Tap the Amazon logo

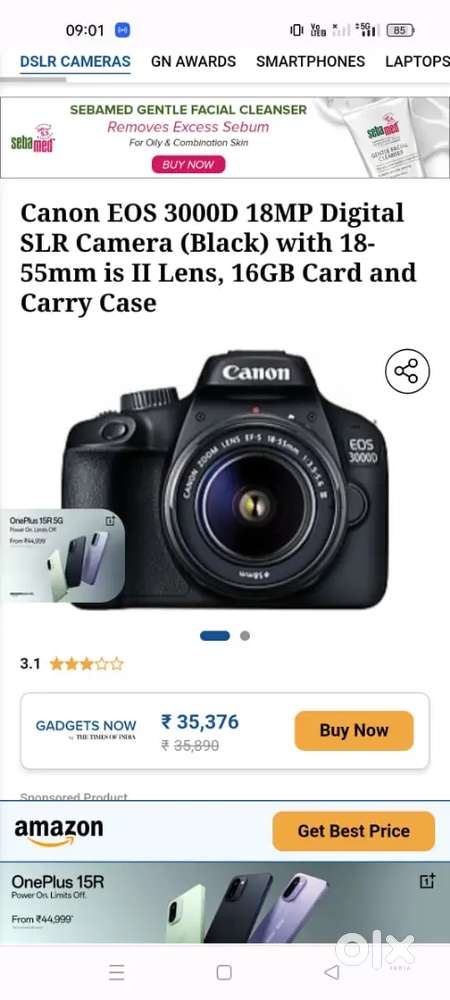pos(59,832)
